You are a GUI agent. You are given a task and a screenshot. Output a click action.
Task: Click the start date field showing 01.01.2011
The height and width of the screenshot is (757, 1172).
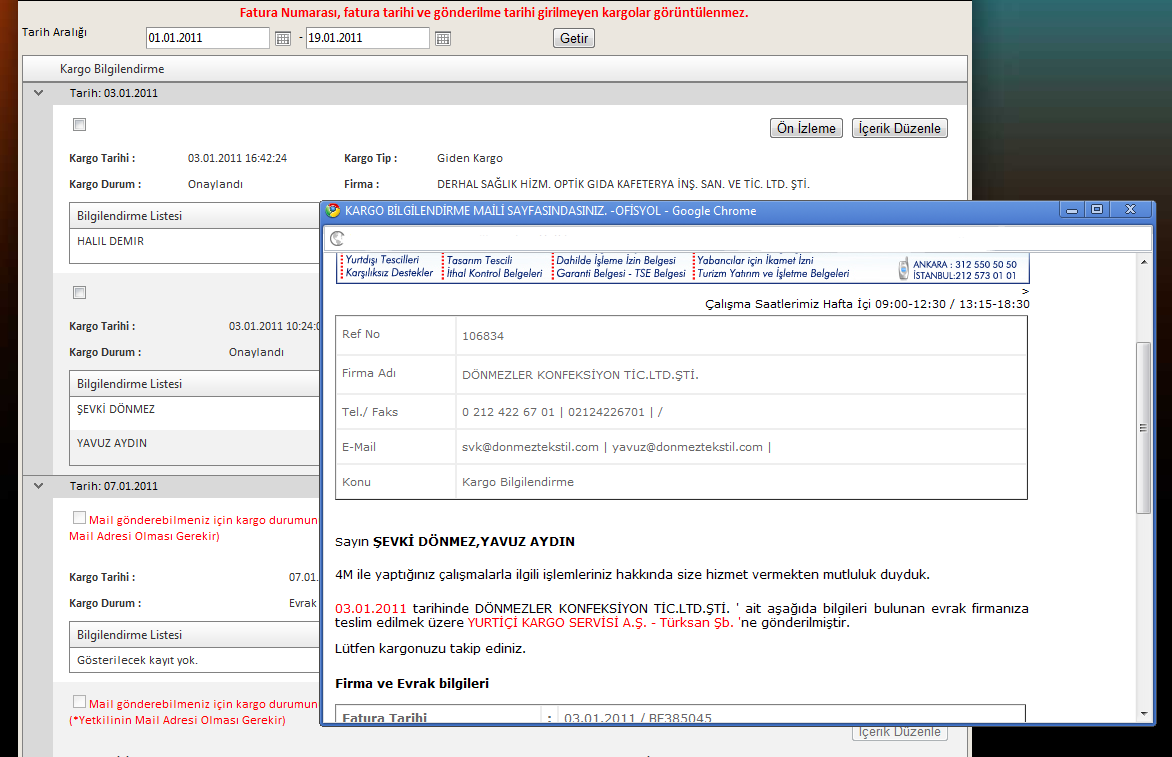[x=207, y=38]
